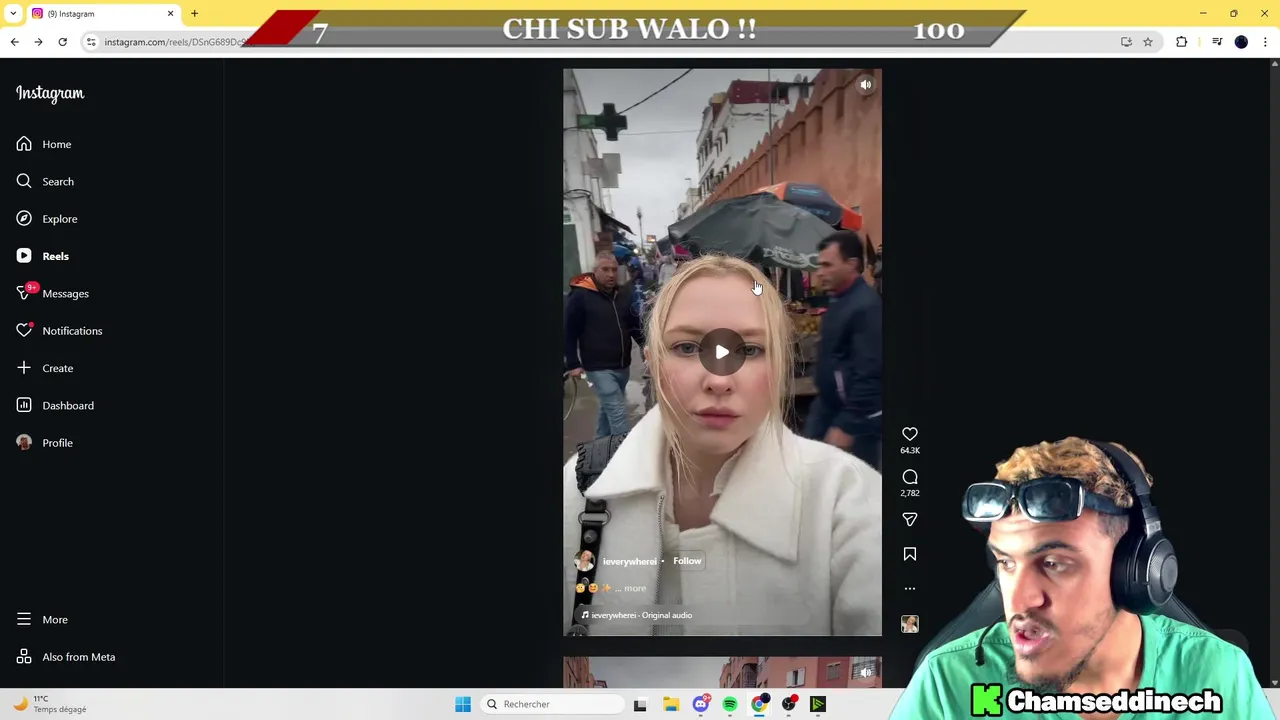Open ieverywherei profile picture on reel
Screen dimensions: 1280x720
tap(585, 562)
